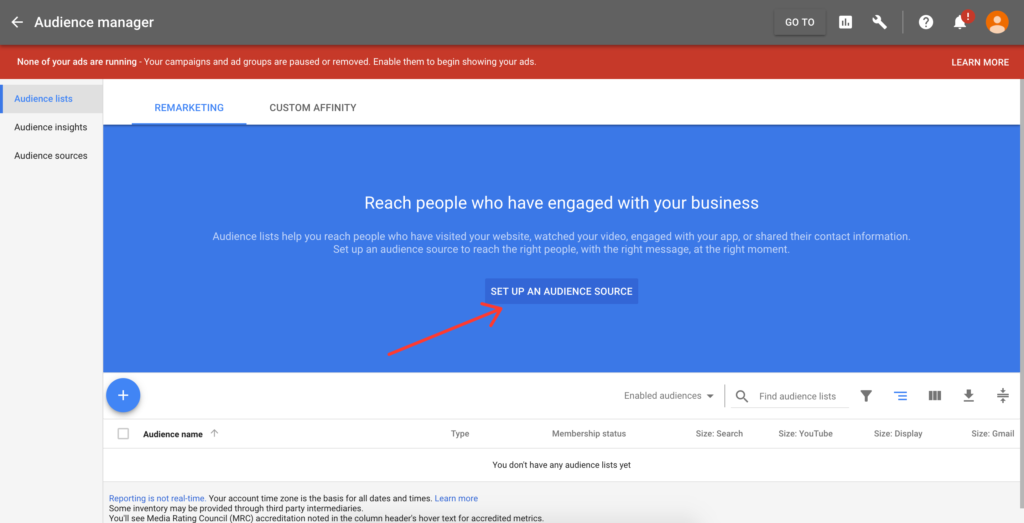Click the segment icon in table toolbar
Screen dimensions: 1024x523
point(900,396)
